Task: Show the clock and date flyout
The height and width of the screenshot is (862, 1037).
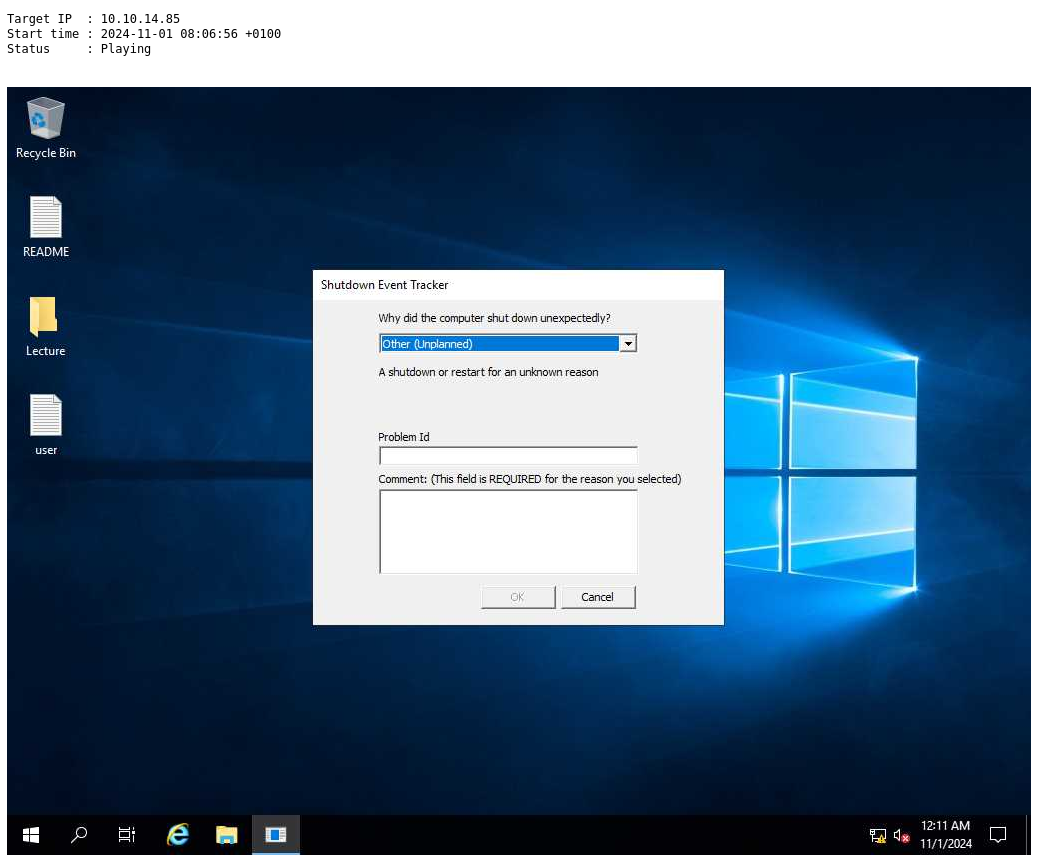Action: pos(946,835)
